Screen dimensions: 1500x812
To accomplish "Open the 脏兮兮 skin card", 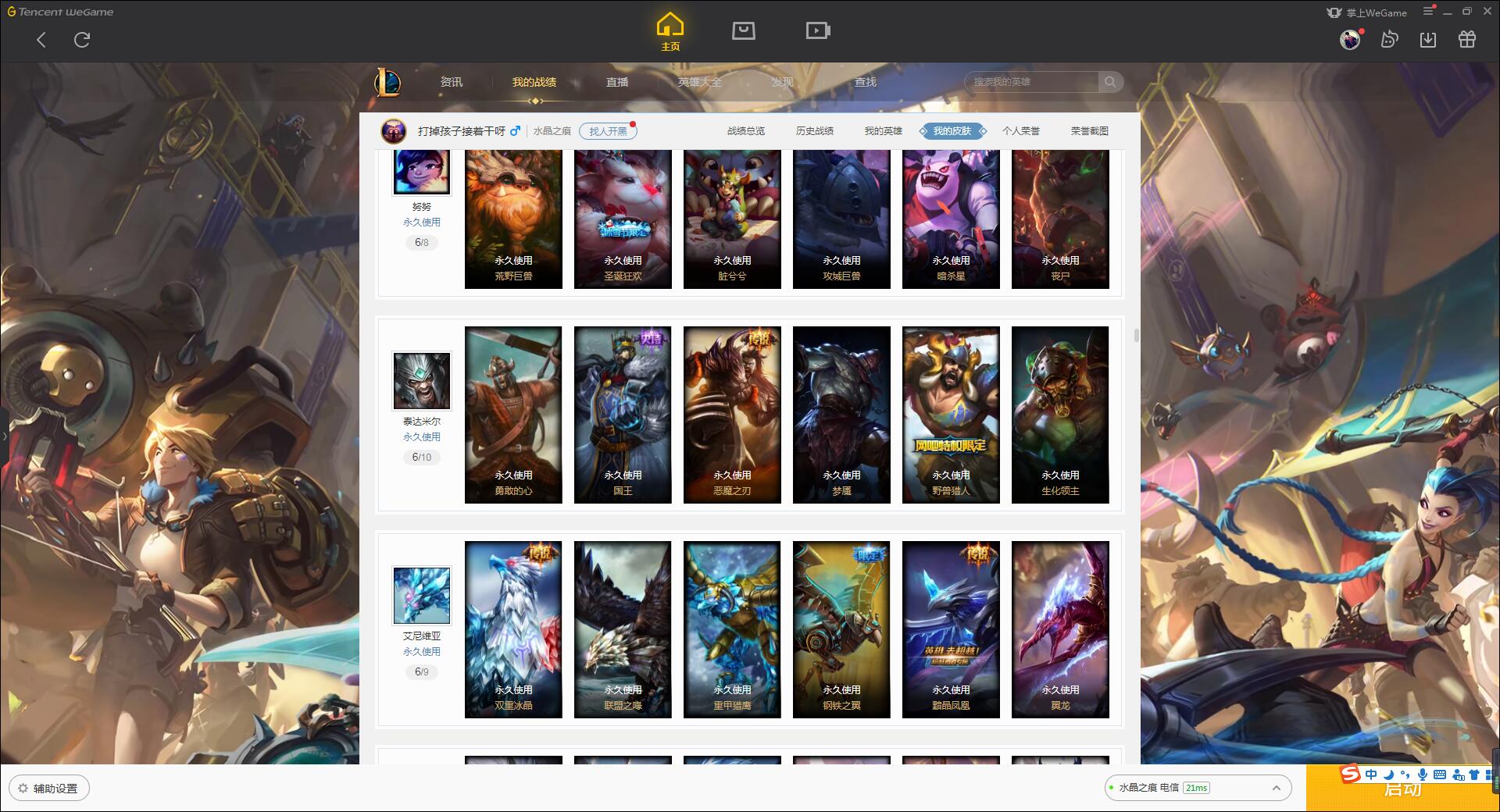I will [x=732, y=219].
